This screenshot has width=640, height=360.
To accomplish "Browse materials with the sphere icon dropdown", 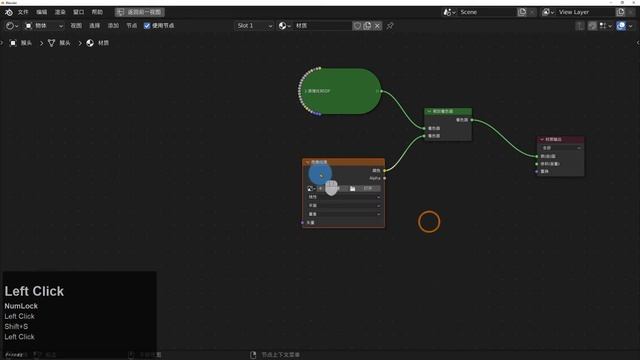I will click(284, 26).
